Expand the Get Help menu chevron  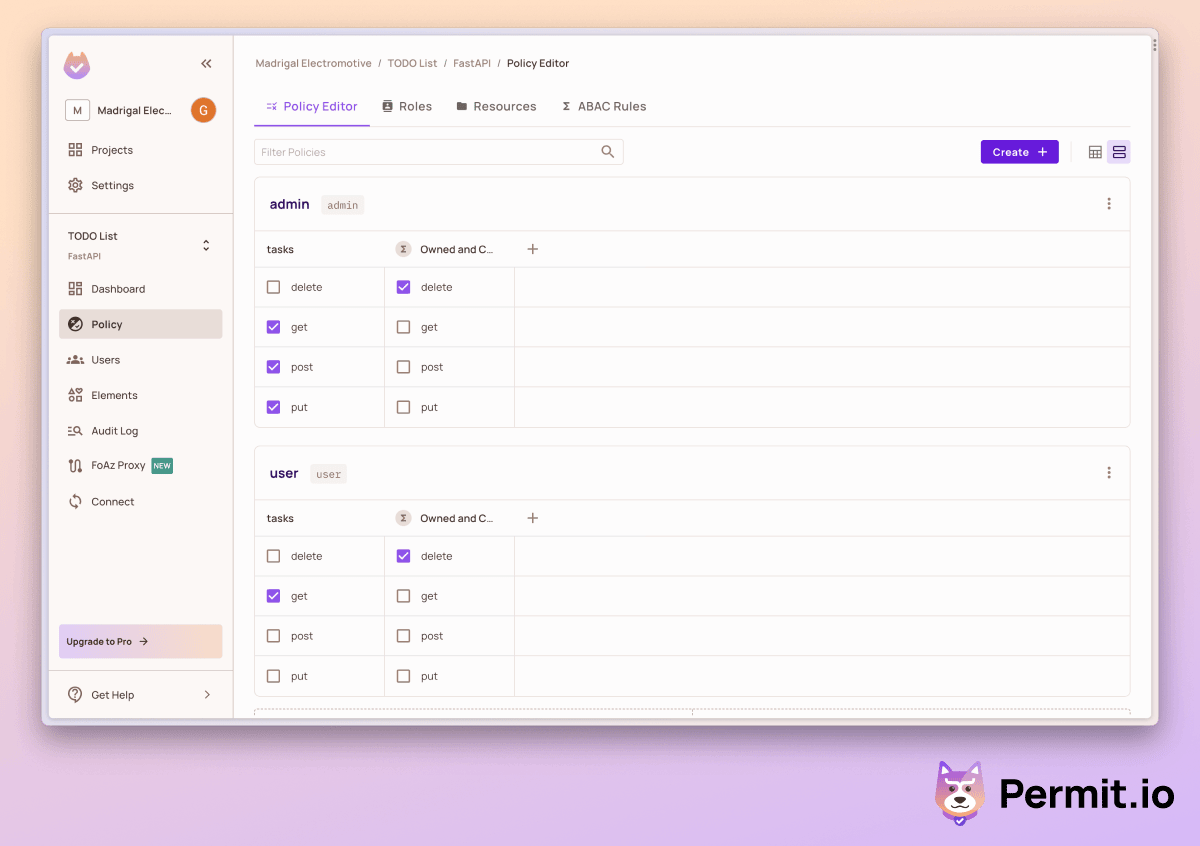207,695
